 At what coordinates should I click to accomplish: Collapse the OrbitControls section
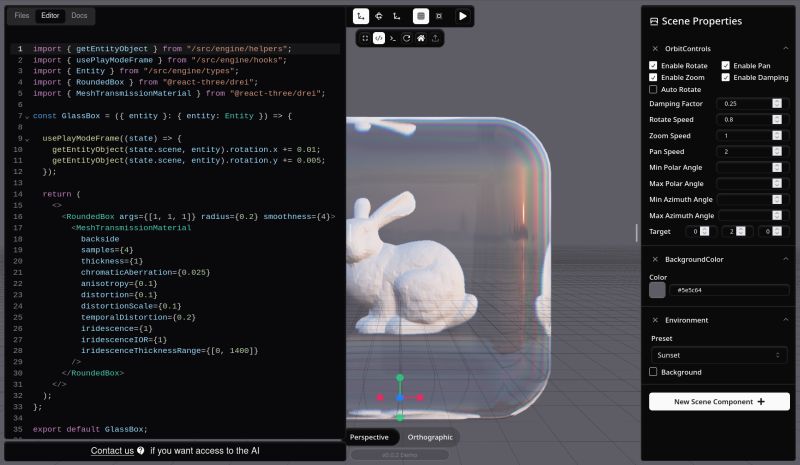point(786,48)
